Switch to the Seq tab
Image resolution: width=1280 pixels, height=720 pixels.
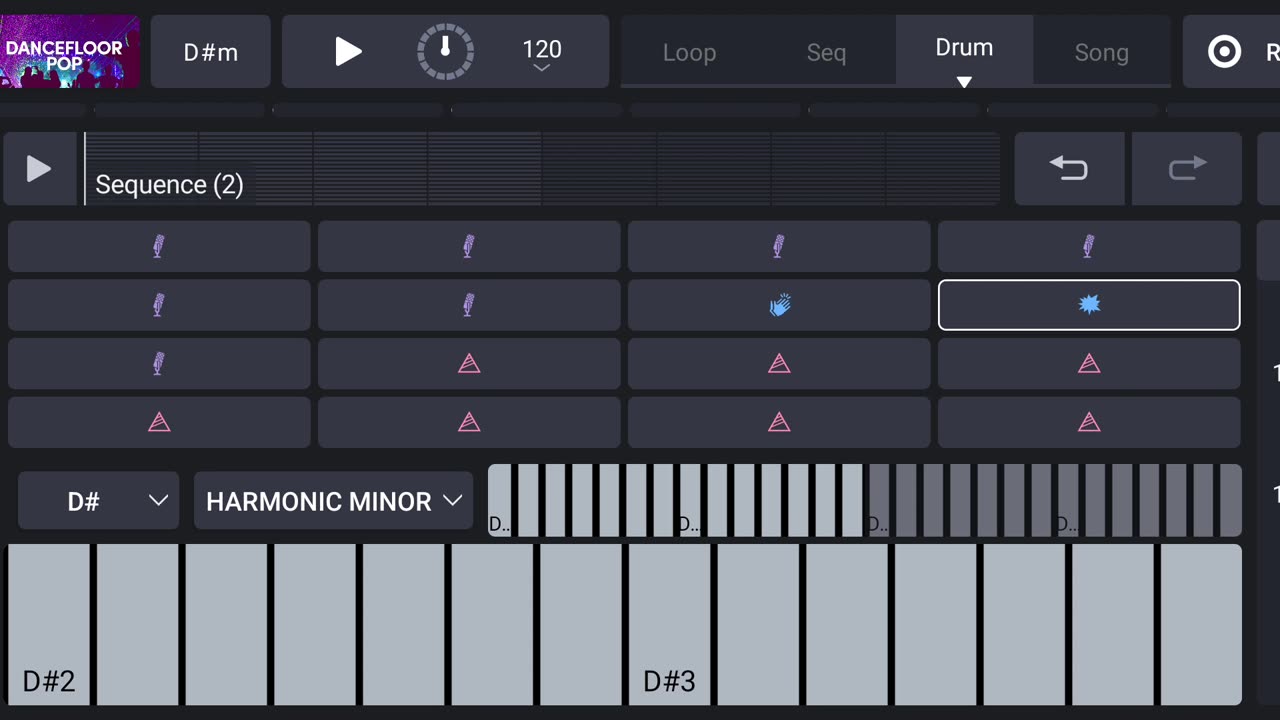[827, 52]
